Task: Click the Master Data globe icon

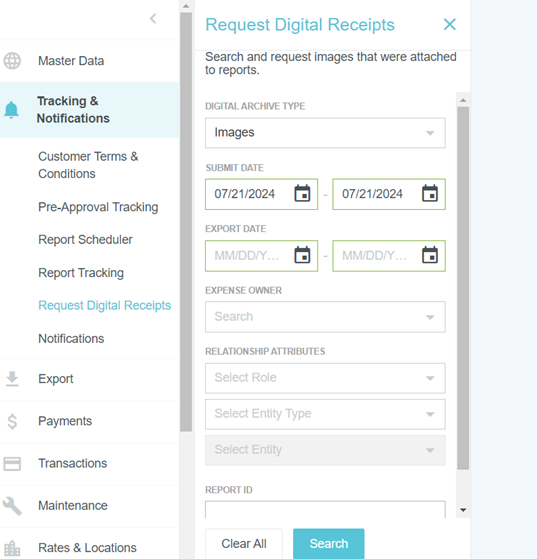Action: coord(12,61)
